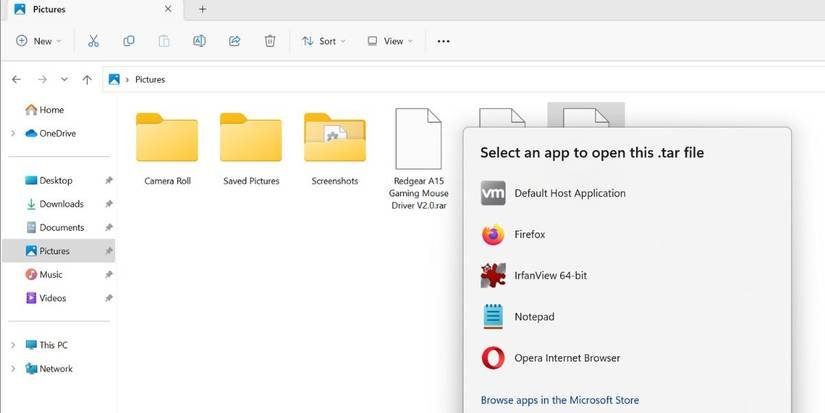Expand the This PC tree node
The image size is (825, 413).
(x=12, y=345)
